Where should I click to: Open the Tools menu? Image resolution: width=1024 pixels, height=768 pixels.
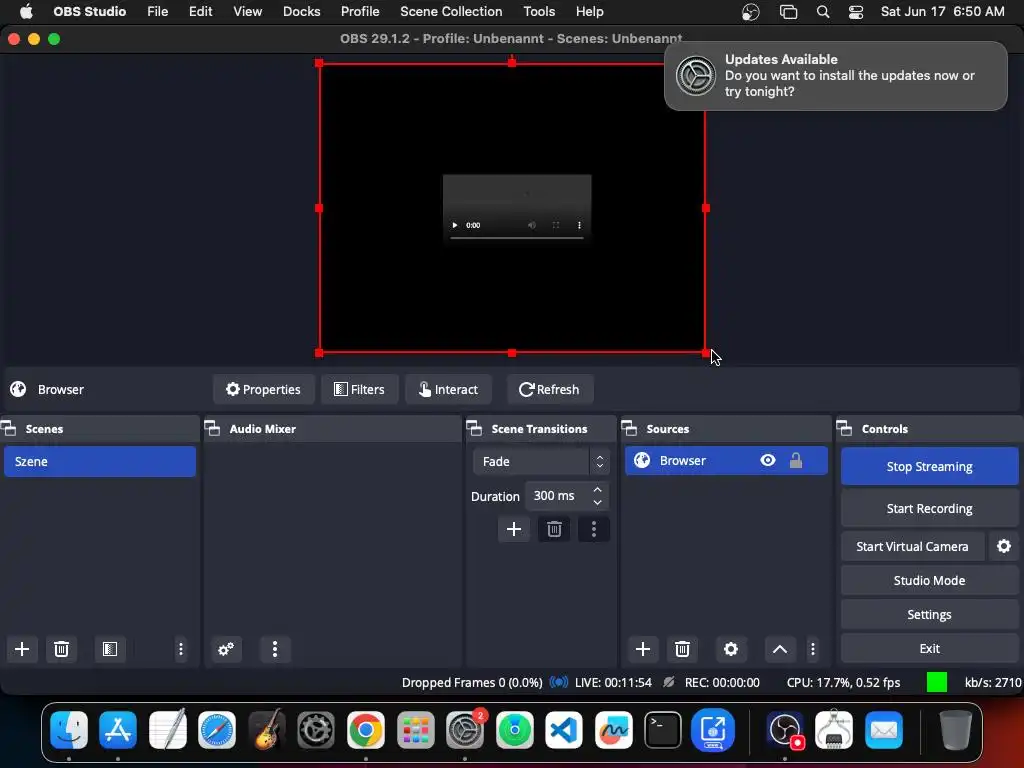[539, 12]
